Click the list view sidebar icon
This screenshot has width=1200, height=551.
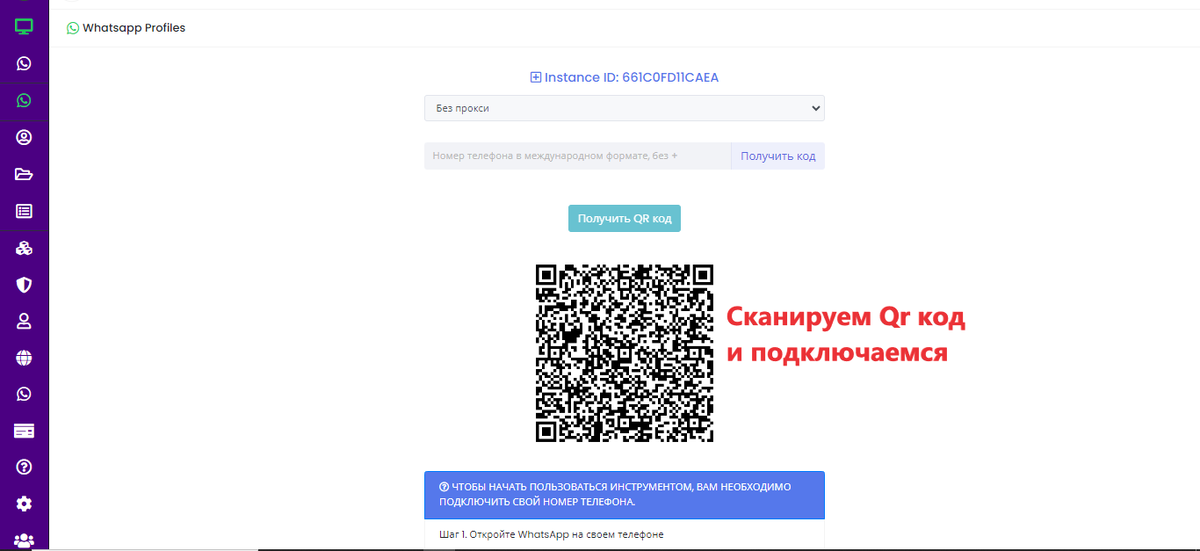coord(24,211)
